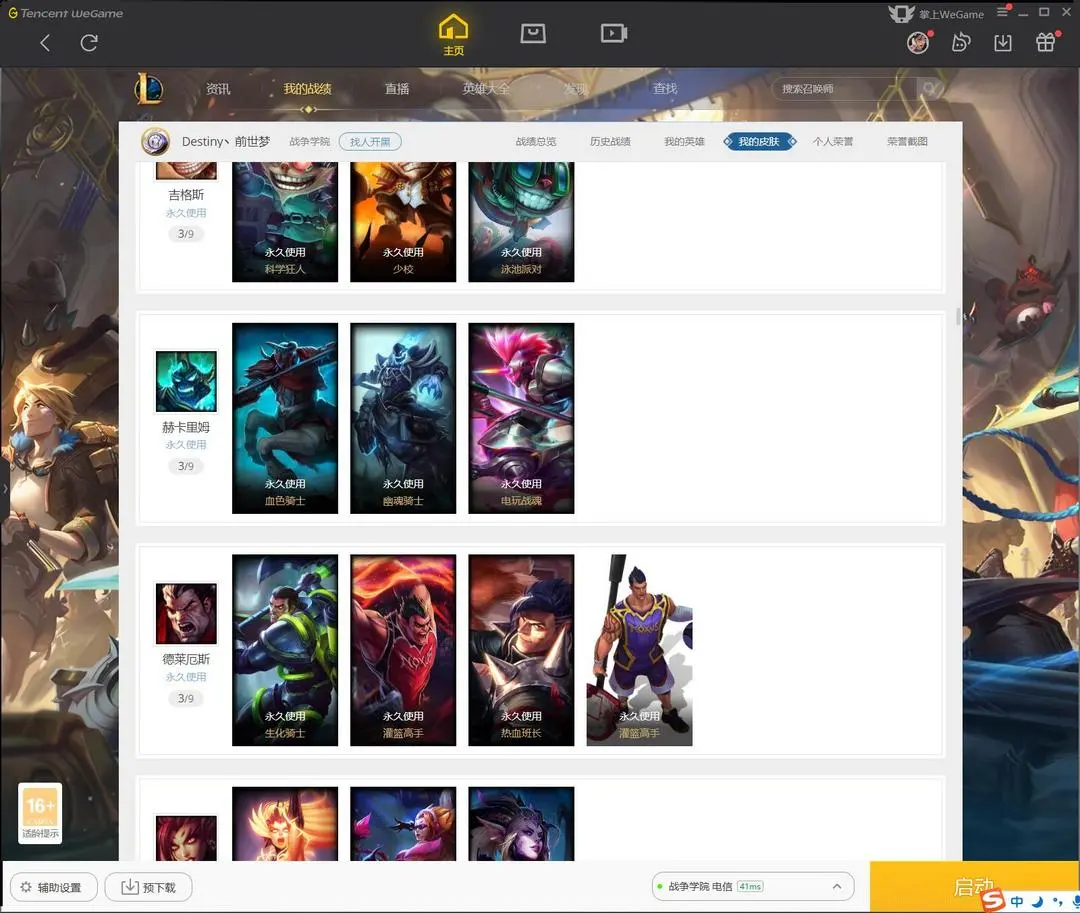Open the user avatar in top bar

[917, 43]
